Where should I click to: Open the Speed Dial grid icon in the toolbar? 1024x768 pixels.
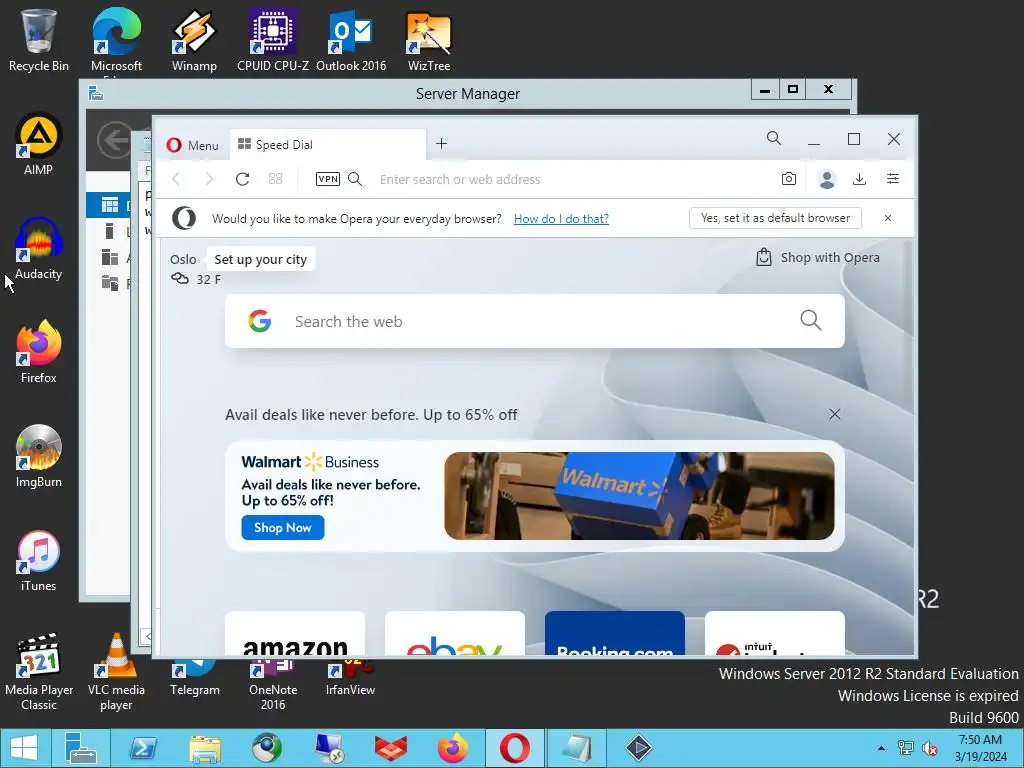pyautogui.click(x=276, y=179)
